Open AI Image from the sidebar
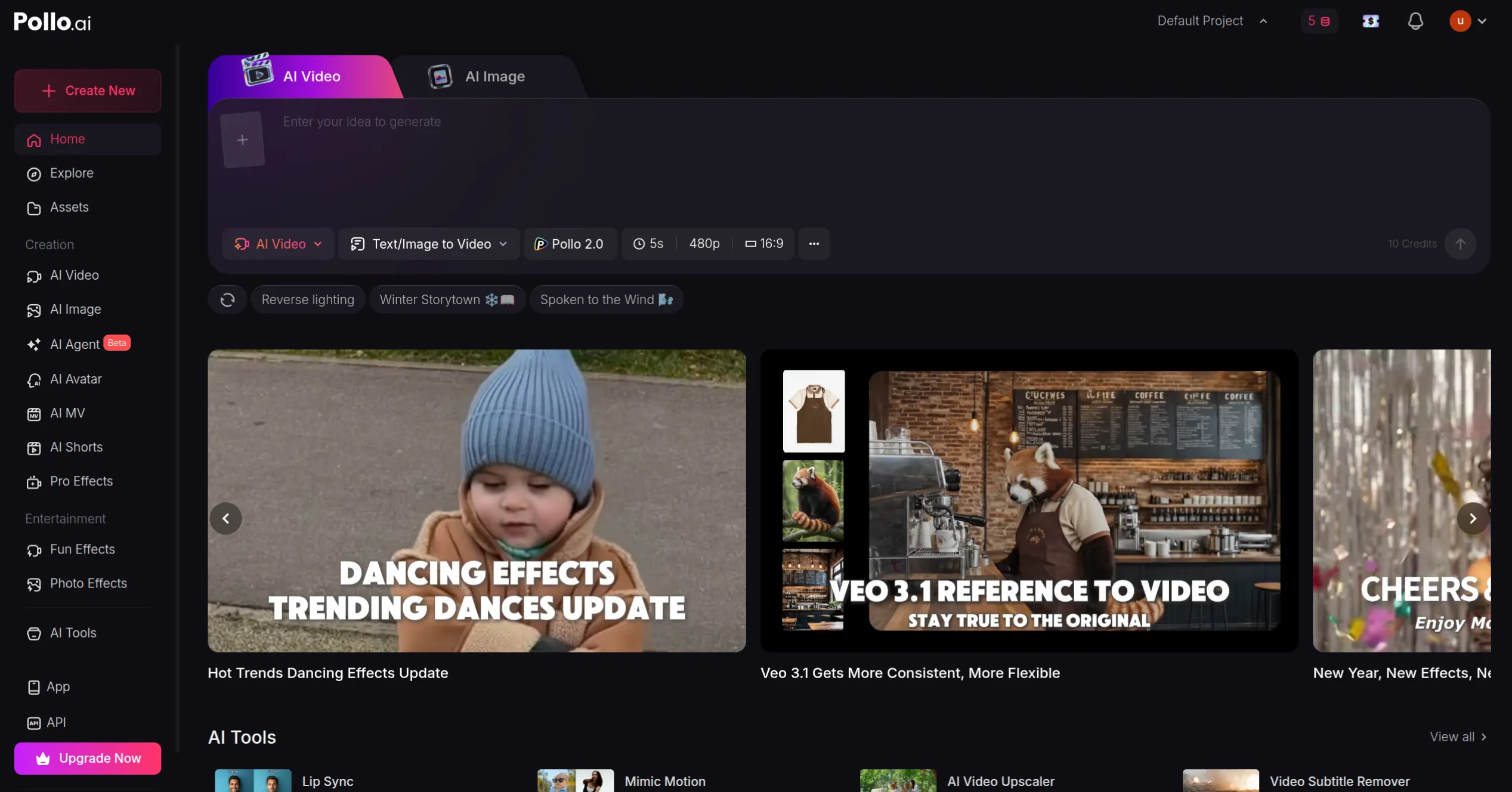 pyautogui.click(x=75, y=310)
